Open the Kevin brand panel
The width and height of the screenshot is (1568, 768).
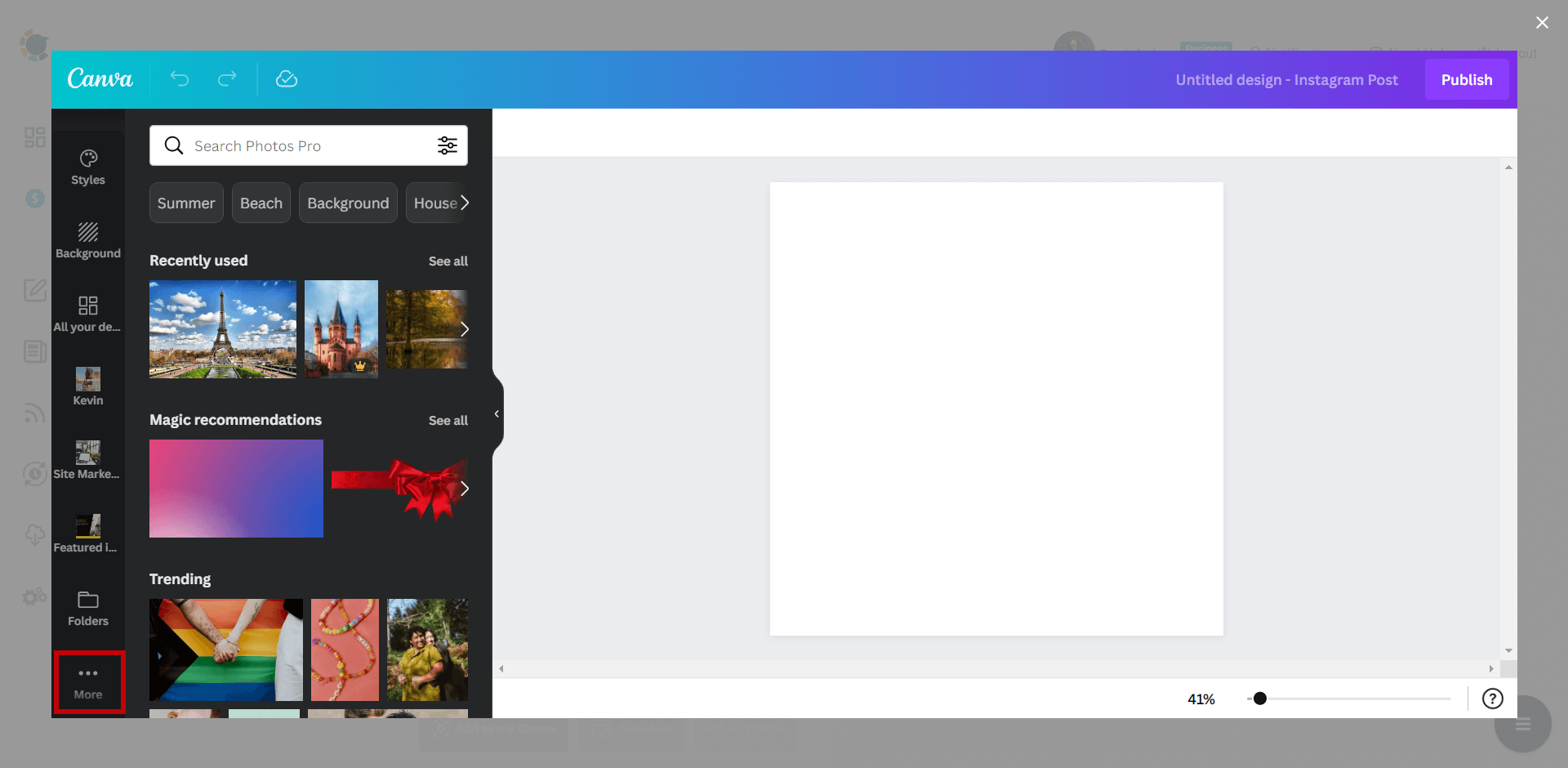tap(88, 386)
